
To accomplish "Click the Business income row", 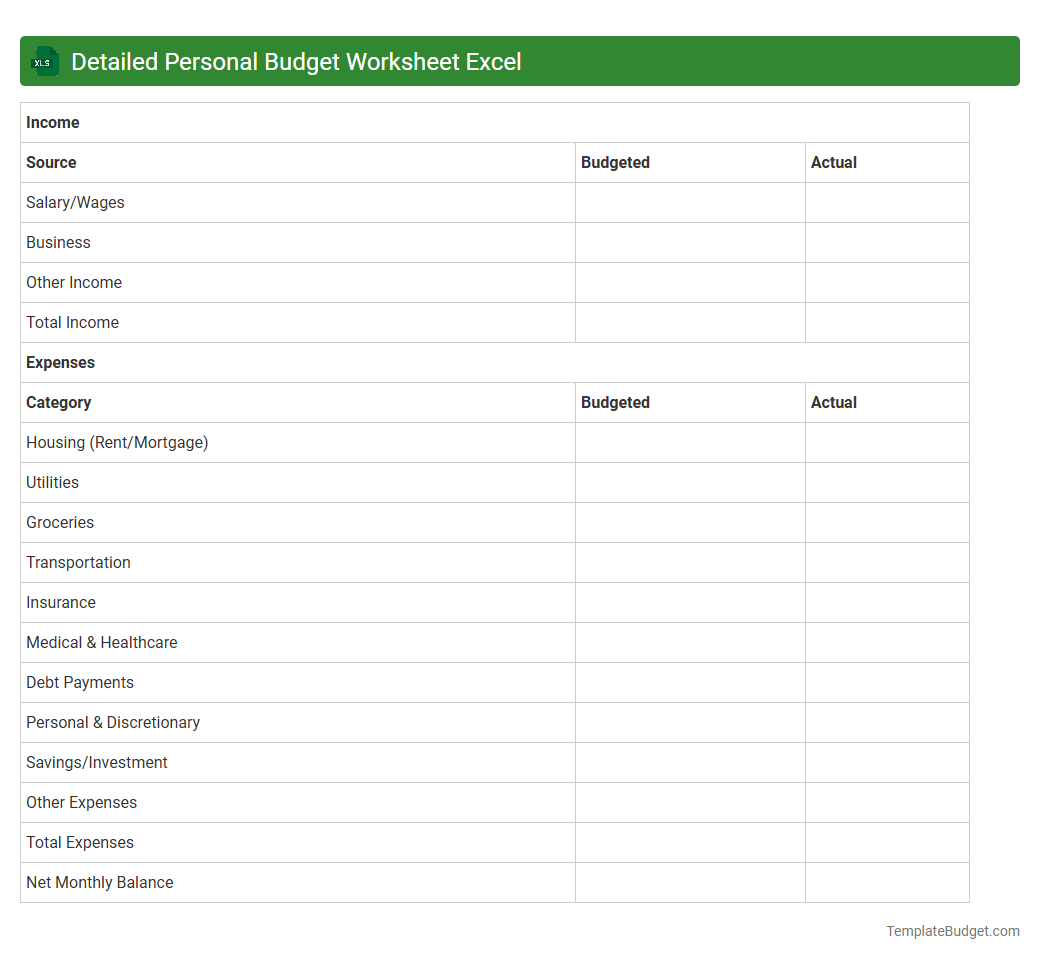I will [x=58, y=242].
